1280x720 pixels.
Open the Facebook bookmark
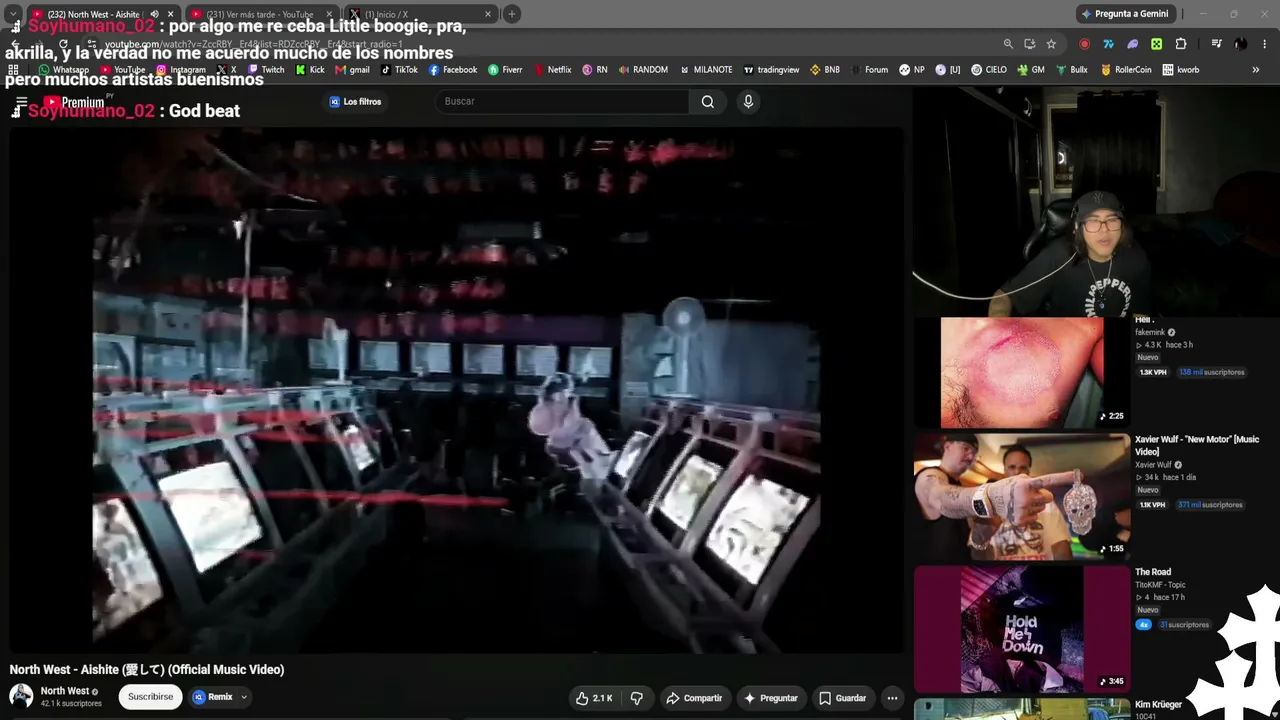tap(453, 70)
